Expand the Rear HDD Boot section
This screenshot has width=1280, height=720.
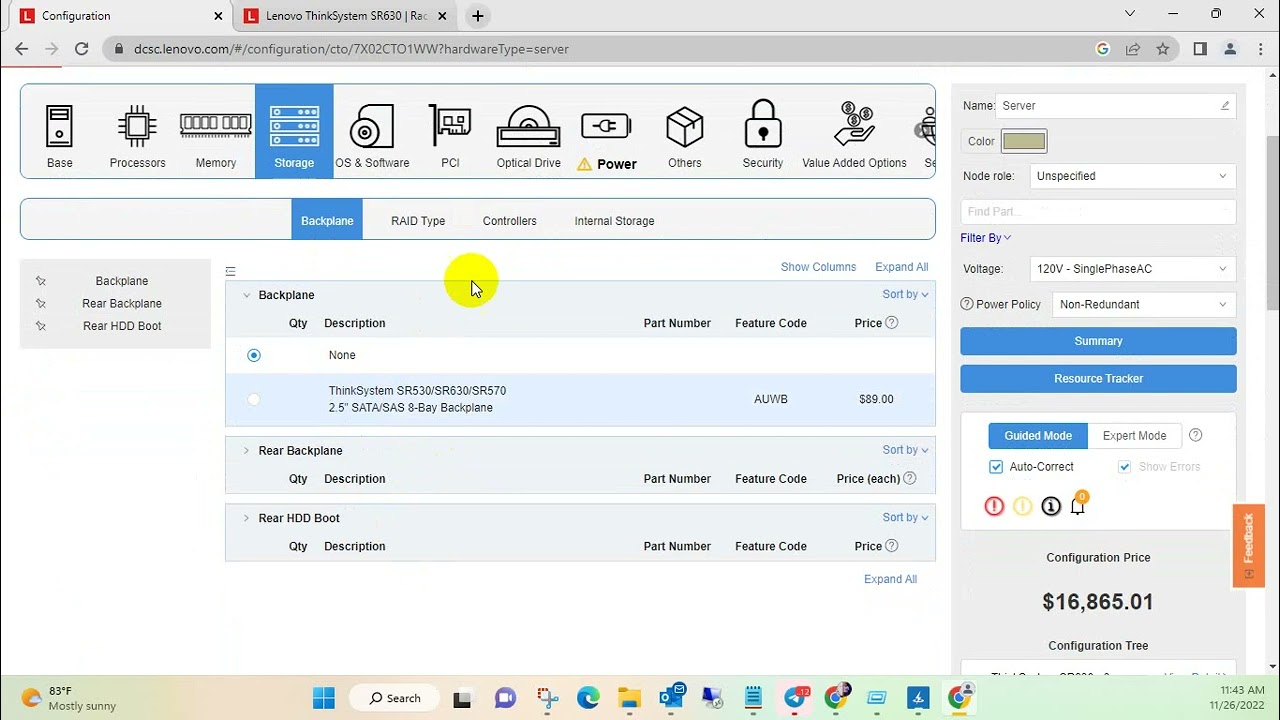pos(246,518)
